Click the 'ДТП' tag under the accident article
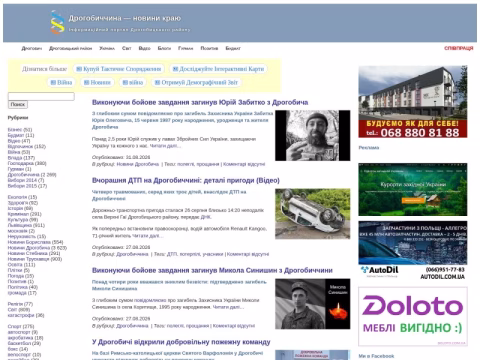 (x=172, y=254)
